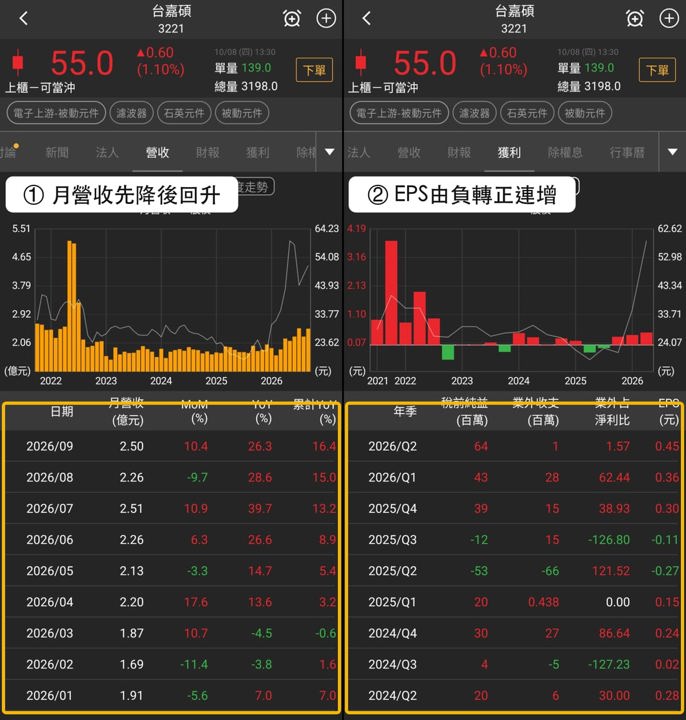Tap the plus add-to-watchlist icon in left panel
686x720 pixels.
point(326,18)
